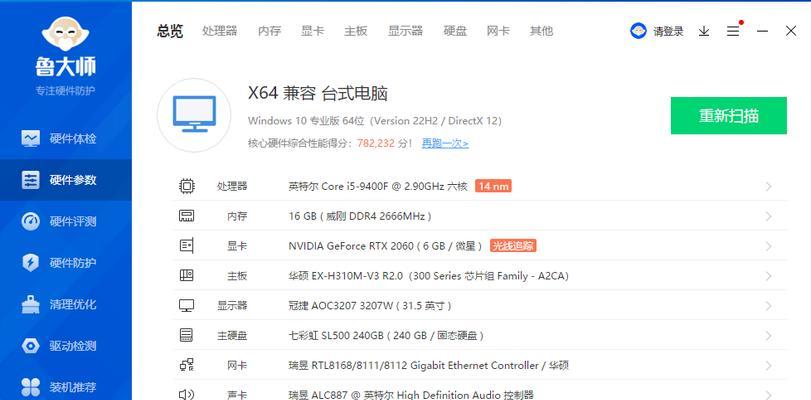Open 装机推荐 in the sidebar
Screen dimensions: 811x400
[66, 387]
